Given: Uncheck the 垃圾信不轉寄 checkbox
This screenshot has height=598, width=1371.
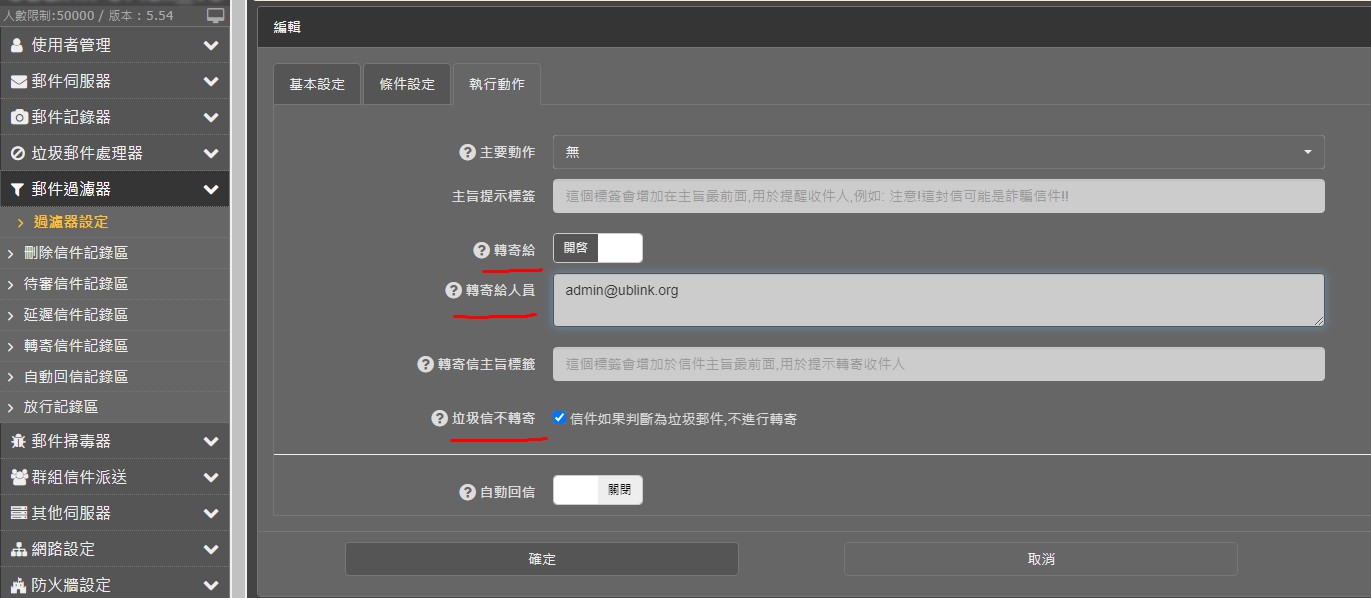Looking at the screenshot, I should tap(560, 418).
